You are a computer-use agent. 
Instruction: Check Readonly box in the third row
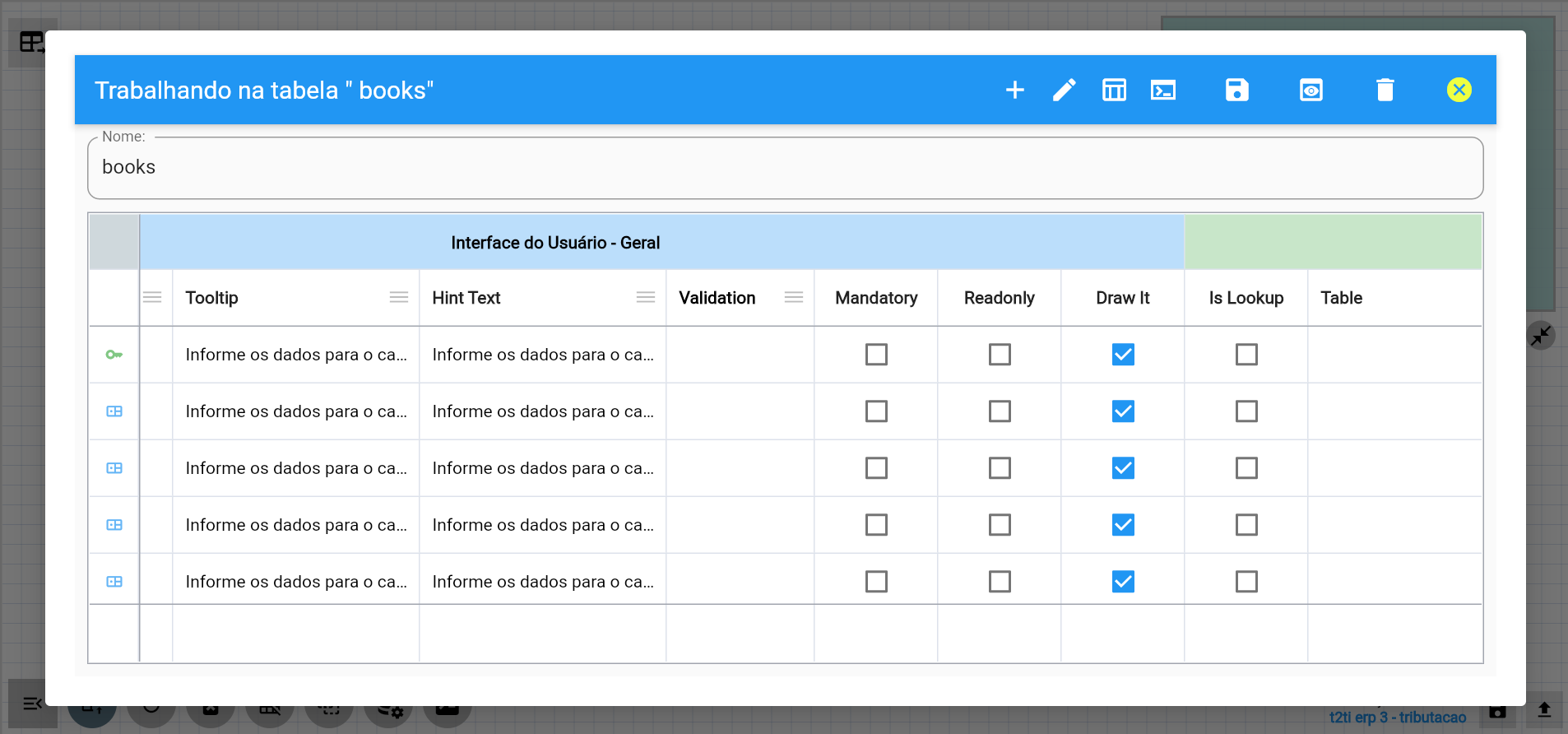(1000, 468)
